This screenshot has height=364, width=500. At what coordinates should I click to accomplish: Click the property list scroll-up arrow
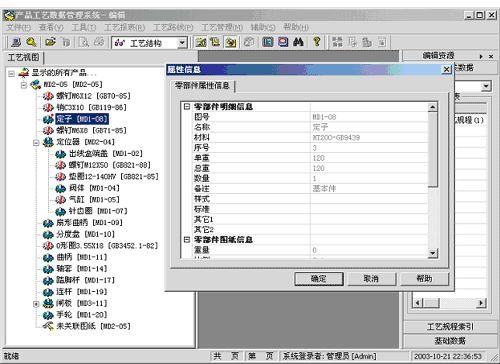[432, 107]
